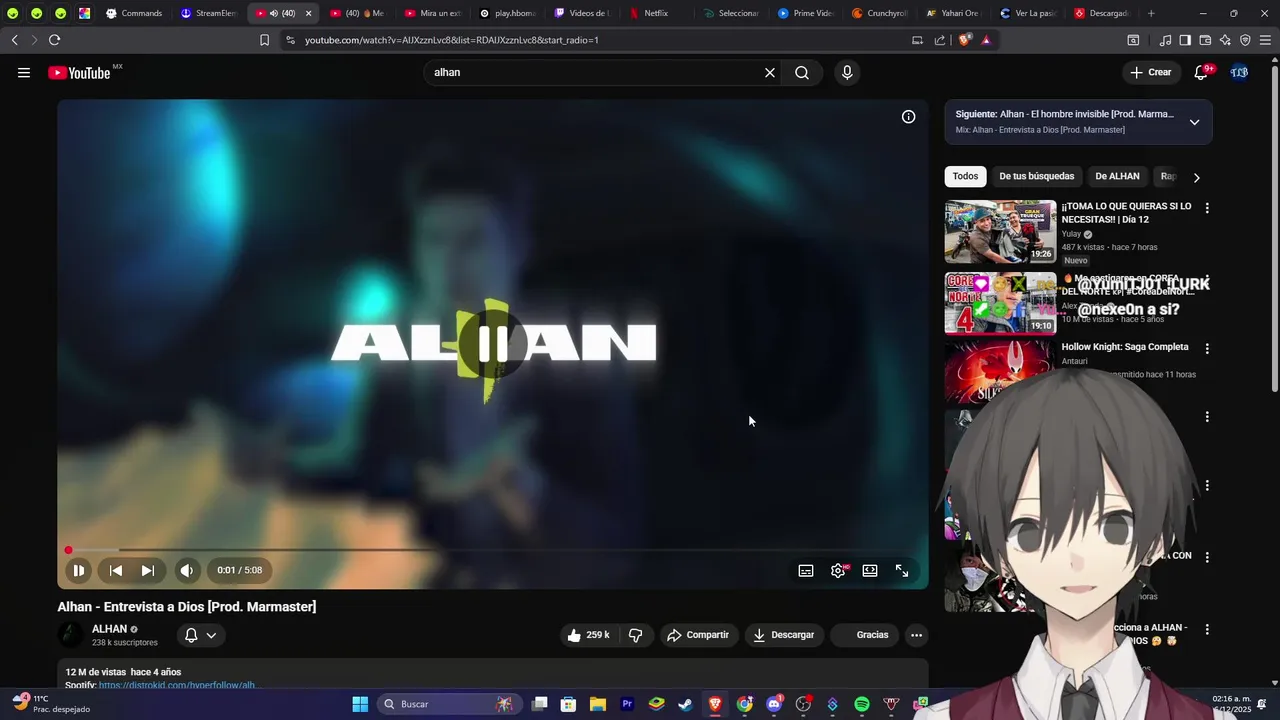
Task: Open the account avatar menu
Action: click(x=1239, y=72)
